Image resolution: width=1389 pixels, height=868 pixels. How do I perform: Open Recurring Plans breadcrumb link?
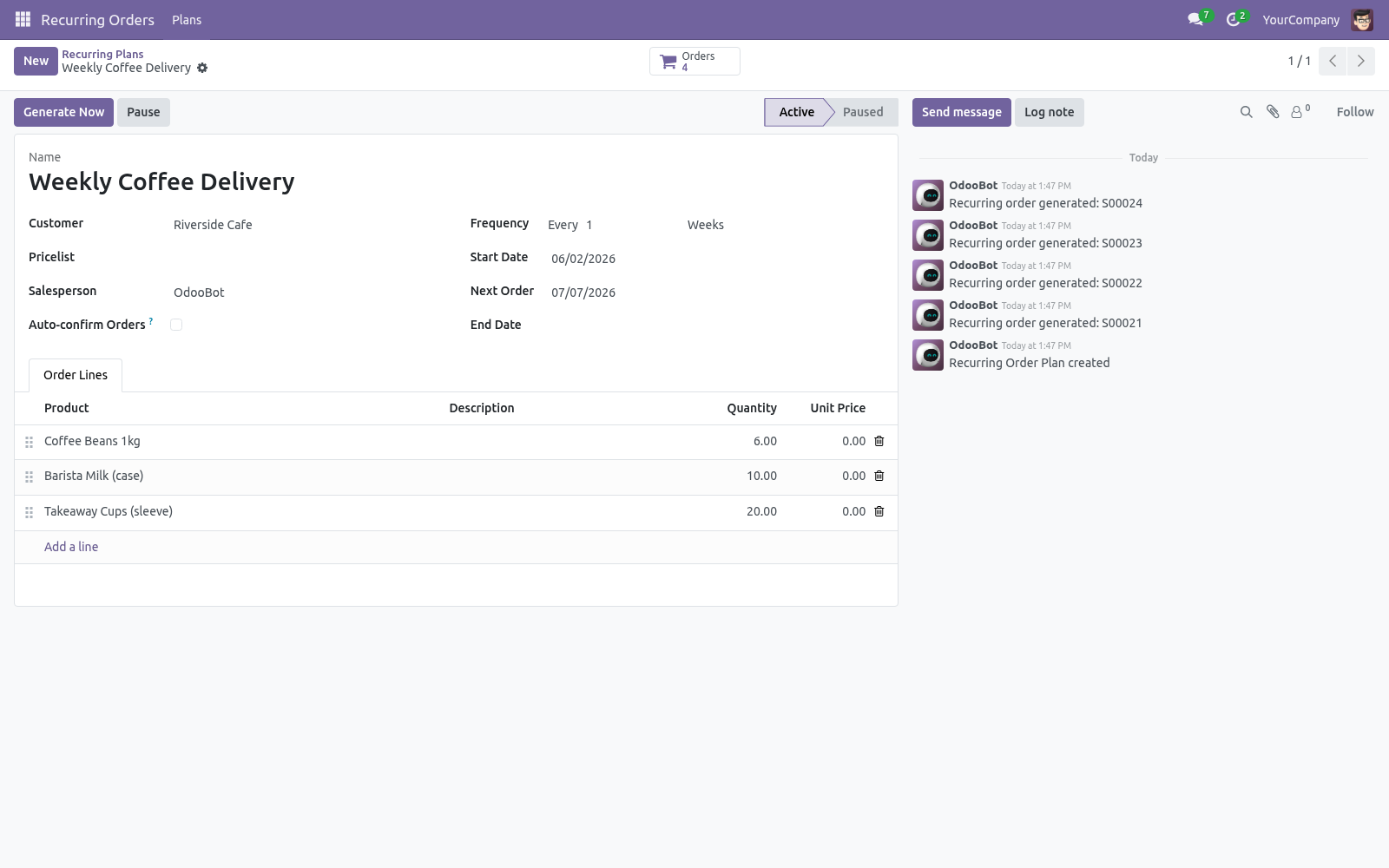tap(102, 54)
